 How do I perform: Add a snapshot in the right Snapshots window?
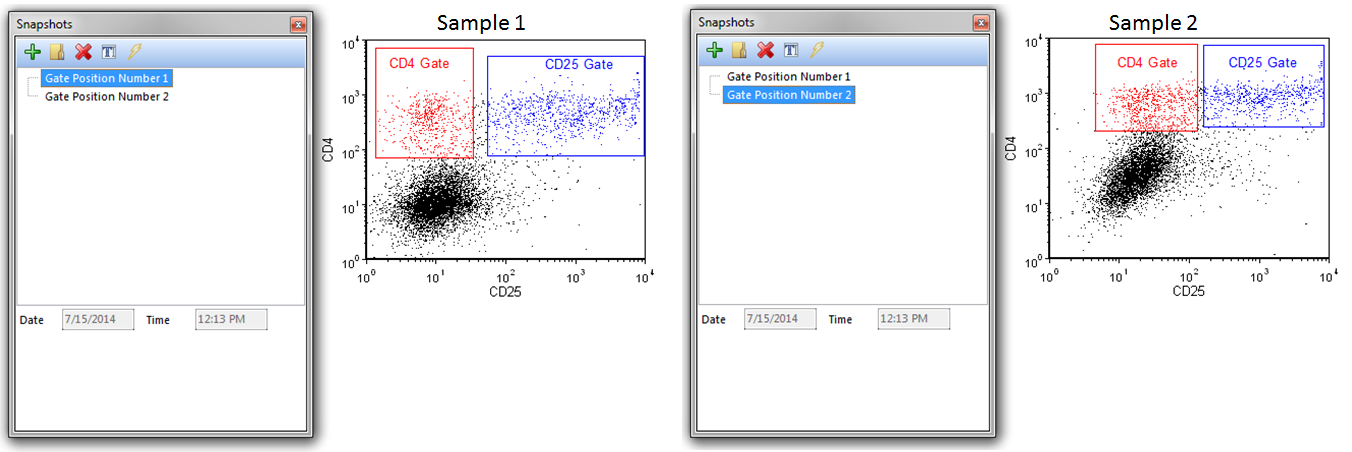714,50
